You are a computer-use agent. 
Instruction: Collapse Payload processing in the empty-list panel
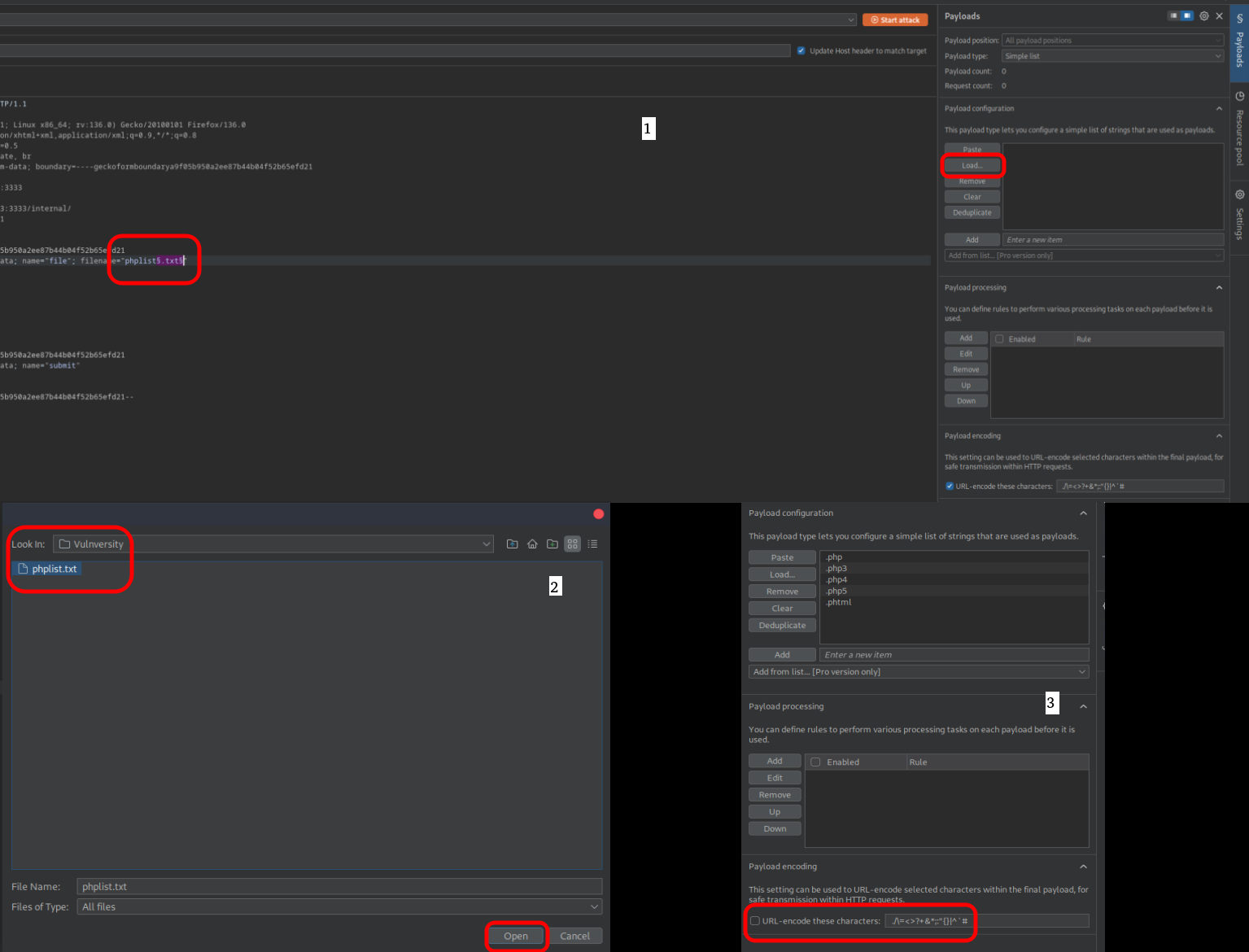[x=1219, y=287]
